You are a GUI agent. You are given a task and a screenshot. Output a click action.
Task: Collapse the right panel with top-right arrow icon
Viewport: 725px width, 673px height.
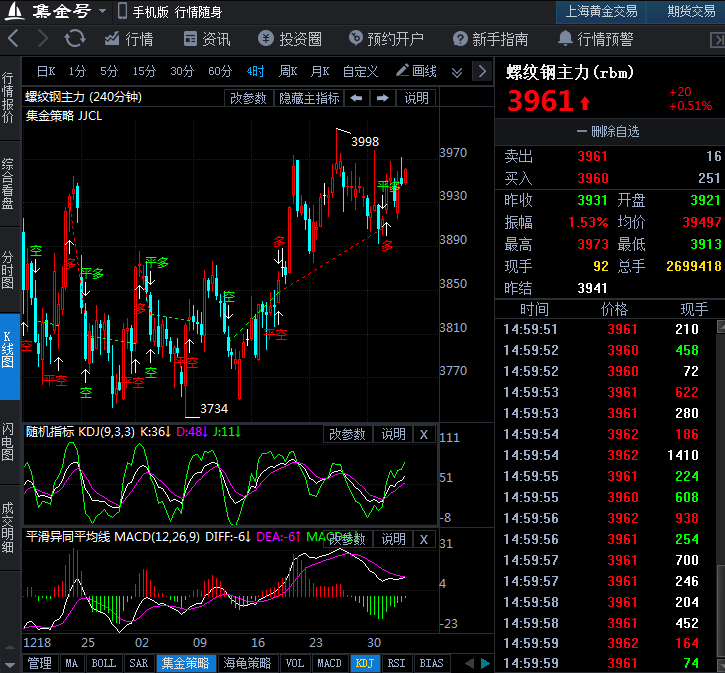[x=718, y=40]
